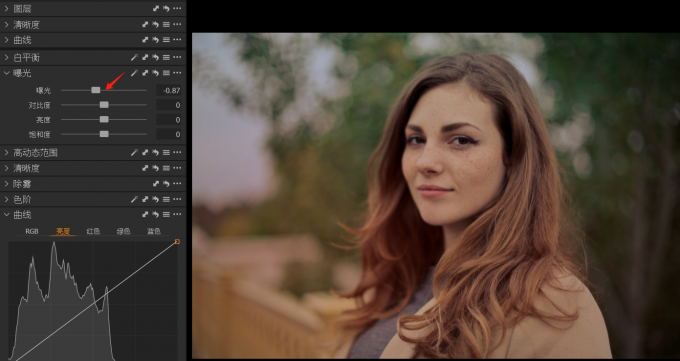Select the 白平衡 picker tool
Screen dimensions: 680x361
click(x=134, y=57)
